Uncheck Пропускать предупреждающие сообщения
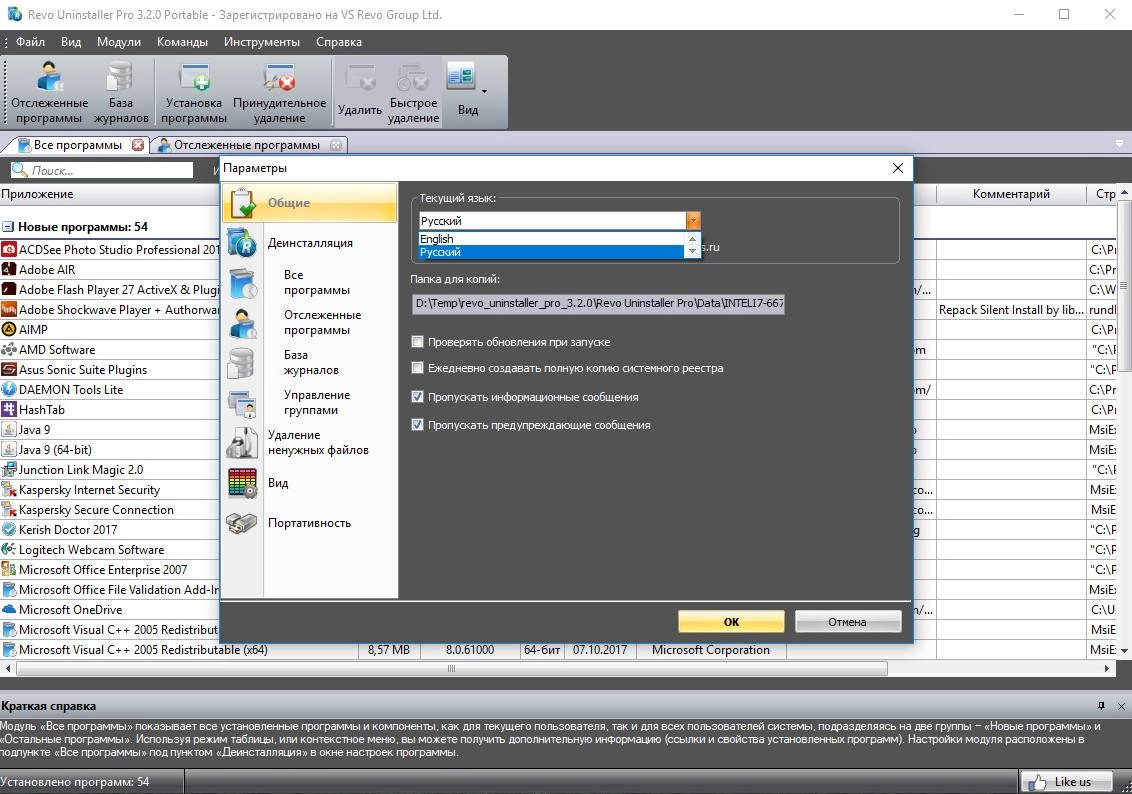The height and width of the screenshot is (794, 1132). click(417, 424)
